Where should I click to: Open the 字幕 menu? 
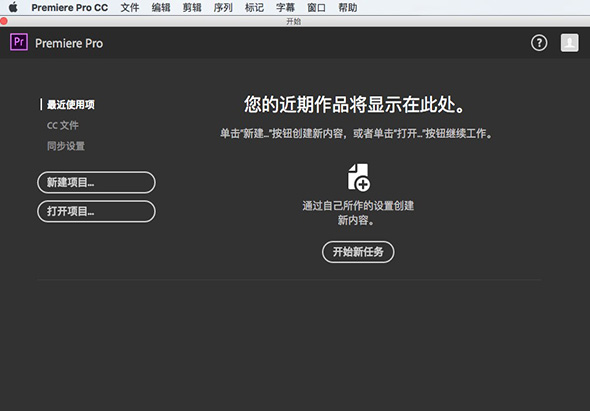[x=285, y=8]
